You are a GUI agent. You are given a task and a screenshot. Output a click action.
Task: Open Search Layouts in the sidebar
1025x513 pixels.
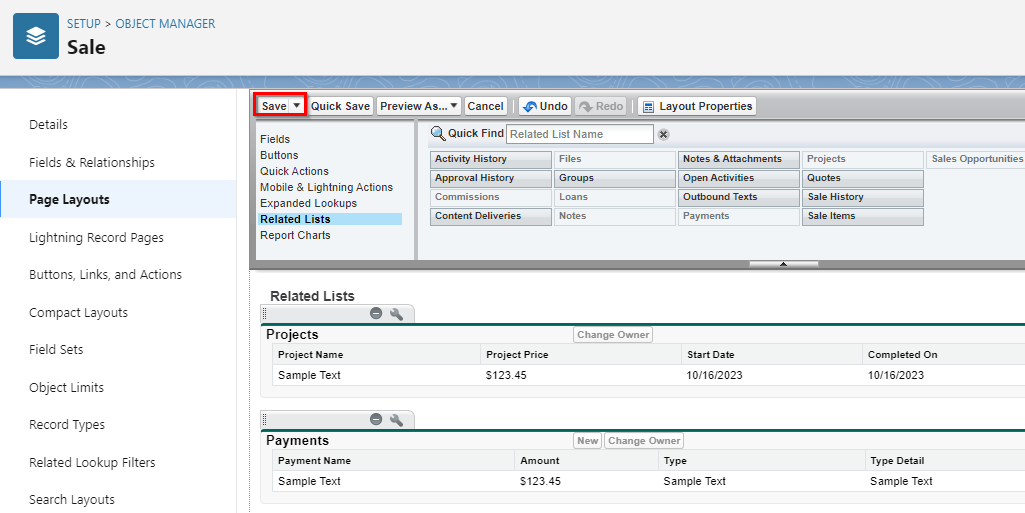click(x=72, y=500)
